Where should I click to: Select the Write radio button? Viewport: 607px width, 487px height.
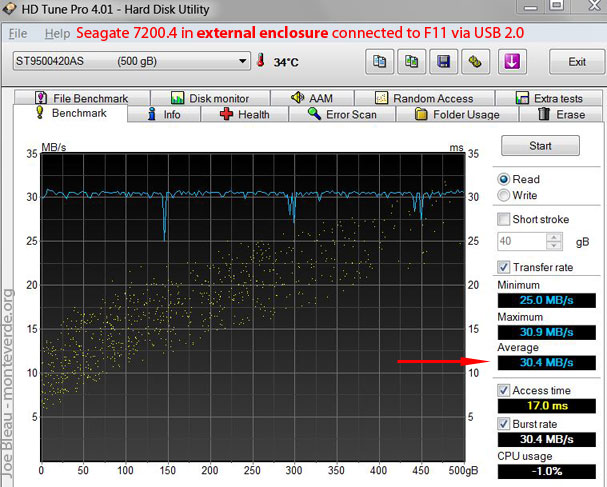pos(504,195)
